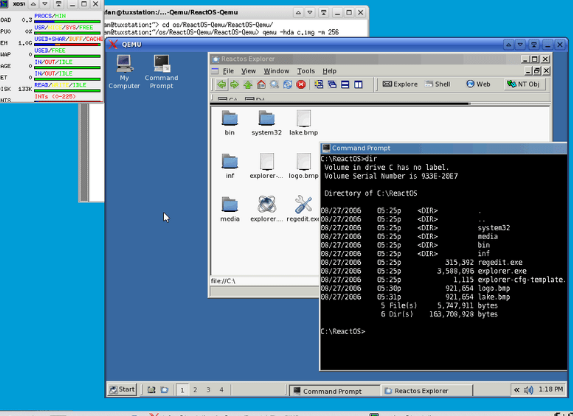This screenshot has height=416, width=573.
Task: Select the inf folder icon
Action: tap(230, 162)
